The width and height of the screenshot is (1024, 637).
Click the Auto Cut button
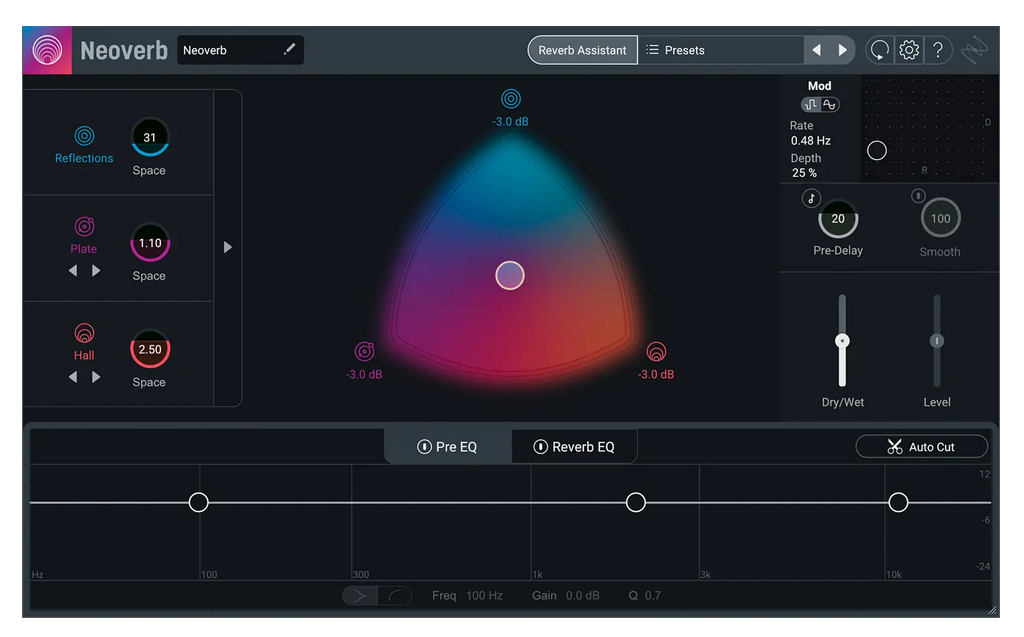pyautogui.click(x=921, y=447)
